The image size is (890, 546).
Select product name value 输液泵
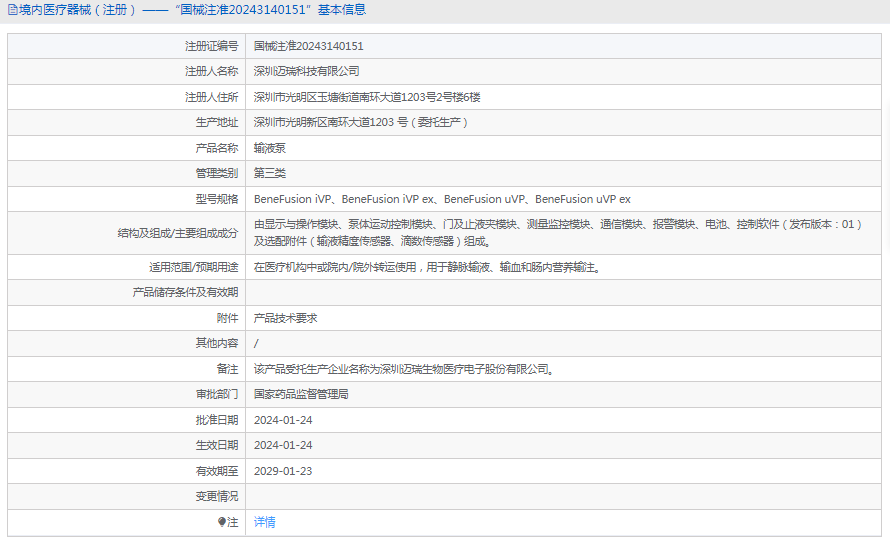click(x=270, y=148)
